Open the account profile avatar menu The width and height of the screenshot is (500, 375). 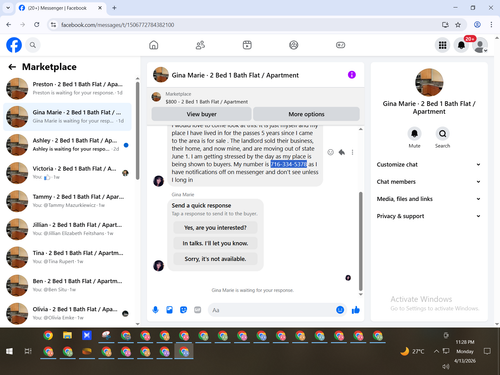480,45
